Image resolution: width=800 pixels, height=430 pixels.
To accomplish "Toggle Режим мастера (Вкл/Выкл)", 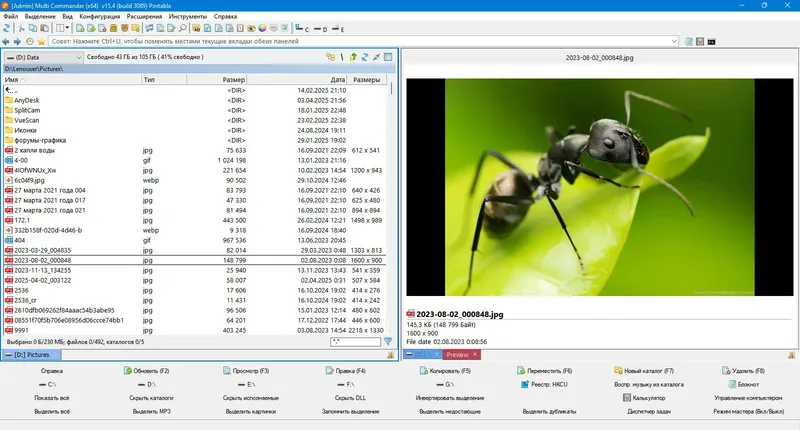I will pyautogui.click(x=748, y=411).
